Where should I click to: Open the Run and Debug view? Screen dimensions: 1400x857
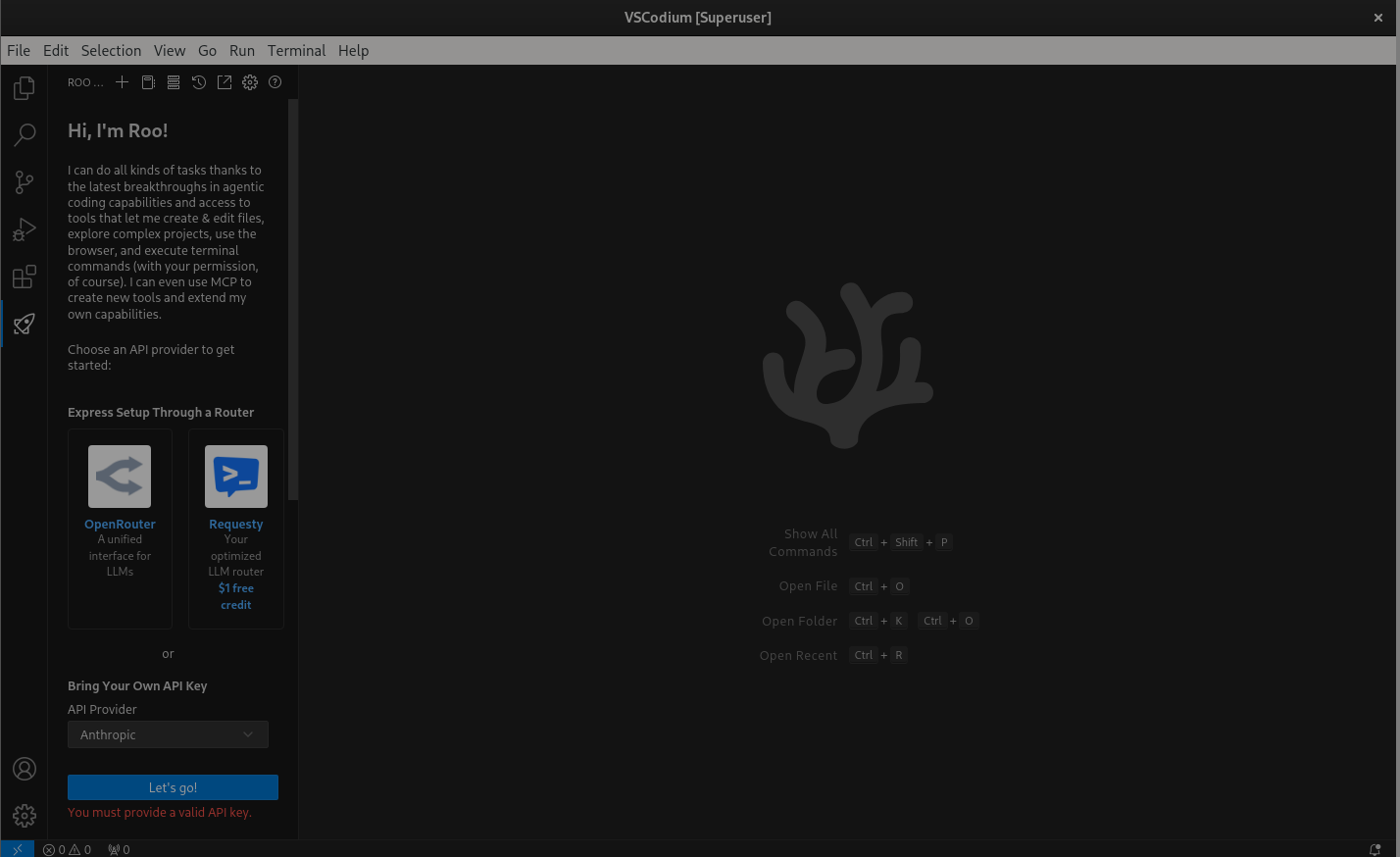pyautogui.click(x=25, y=229)
